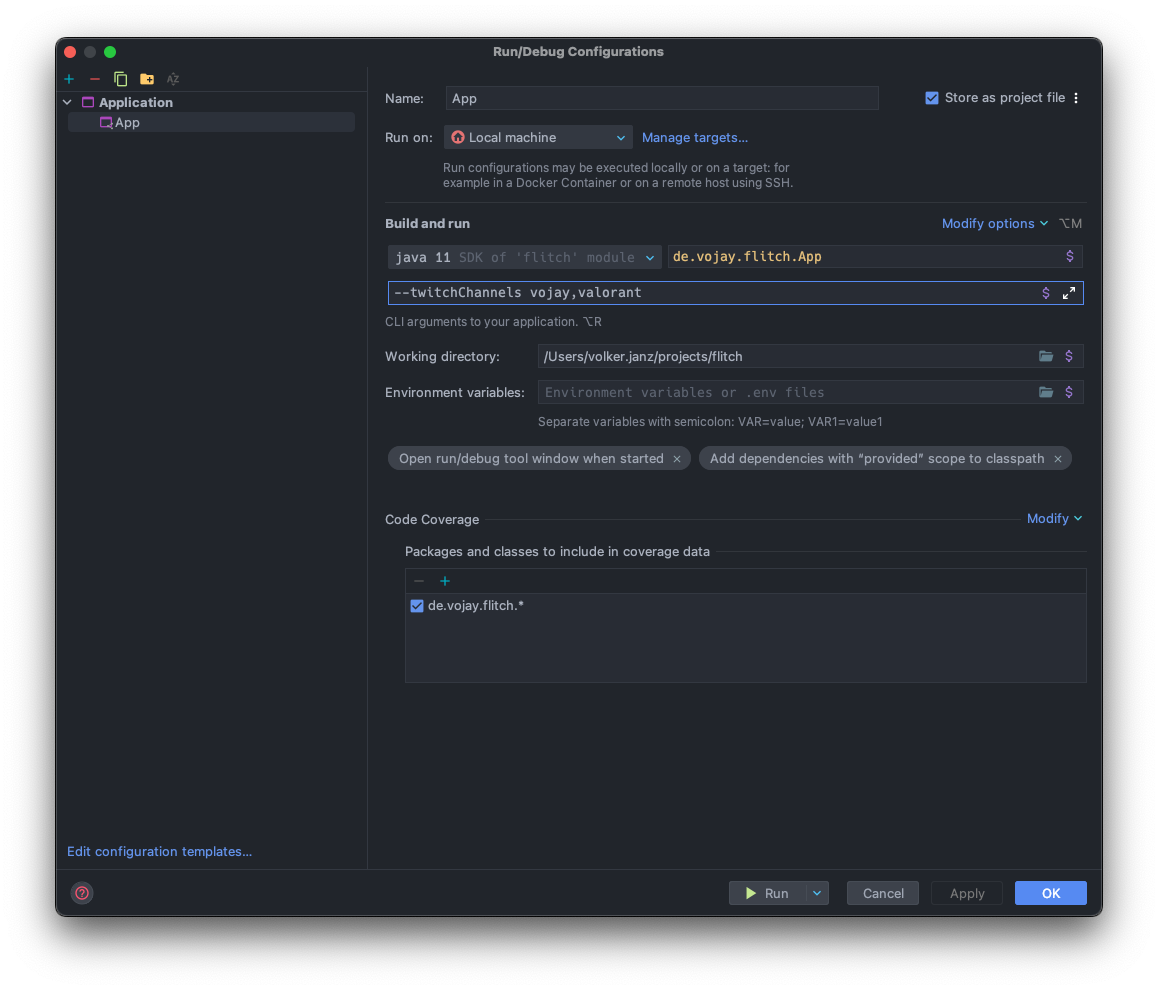This screenshot has height=990, width=1158.
Task: Expand CLI arguments field into larger editor
Action: (1068, 293)
